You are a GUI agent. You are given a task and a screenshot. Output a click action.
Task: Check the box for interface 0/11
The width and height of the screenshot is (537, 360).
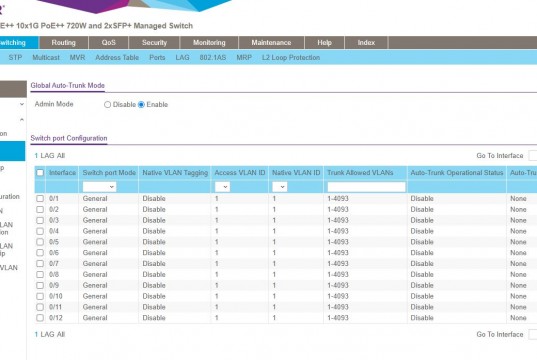coord(40,307)
